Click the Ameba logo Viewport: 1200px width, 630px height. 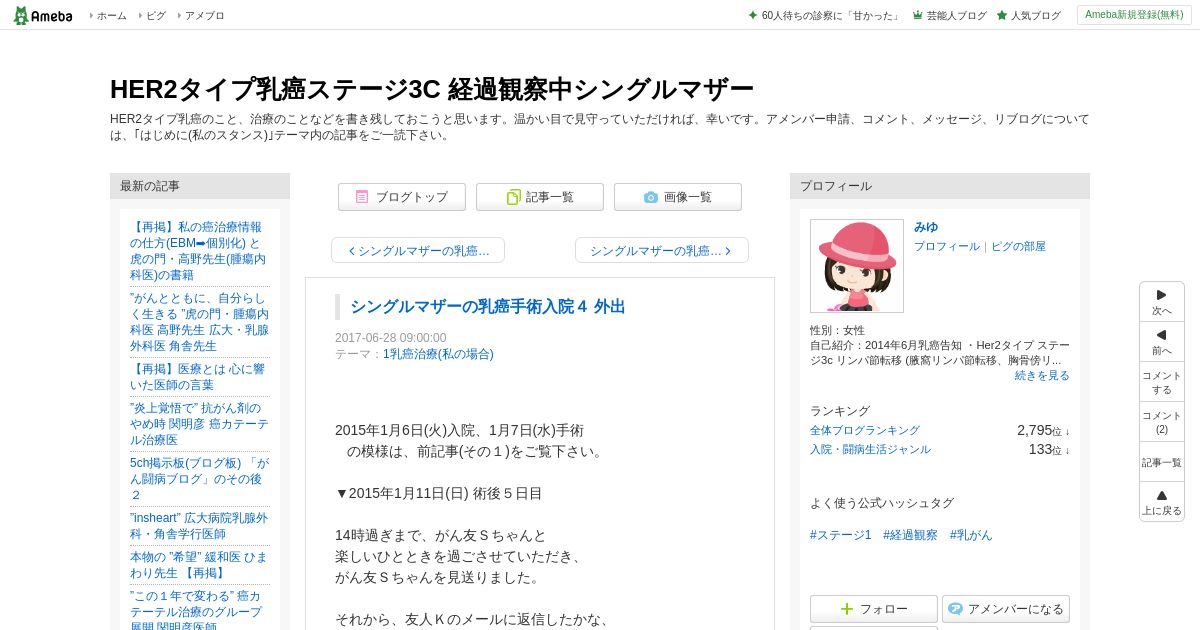(42, 15)
